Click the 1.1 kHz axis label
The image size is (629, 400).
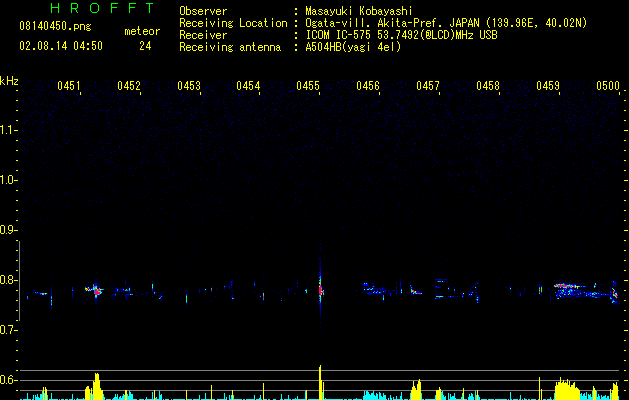(8, 130)
